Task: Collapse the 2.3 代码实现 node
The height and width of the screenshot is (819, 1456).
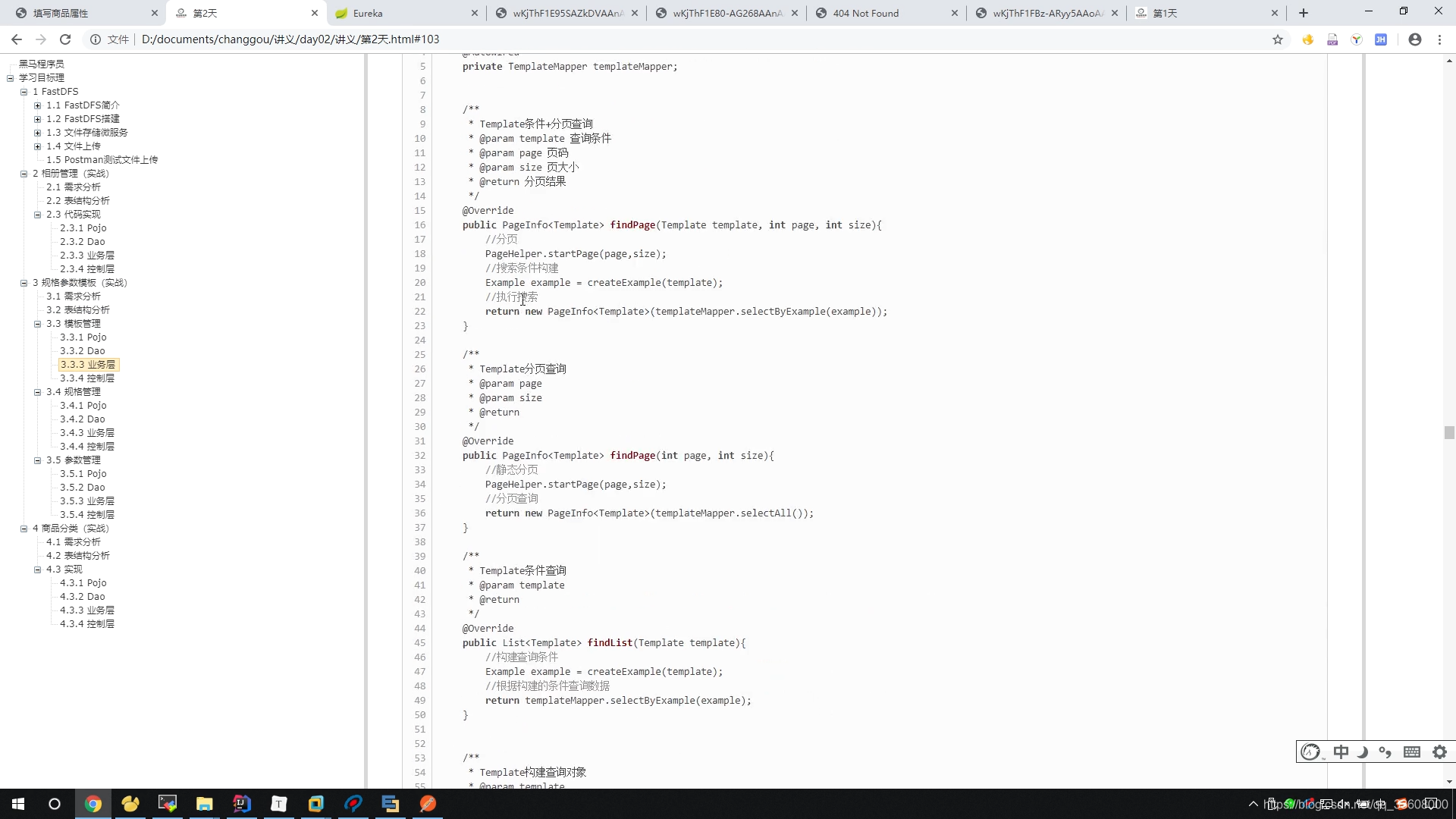Action: [x=37, y=215]
